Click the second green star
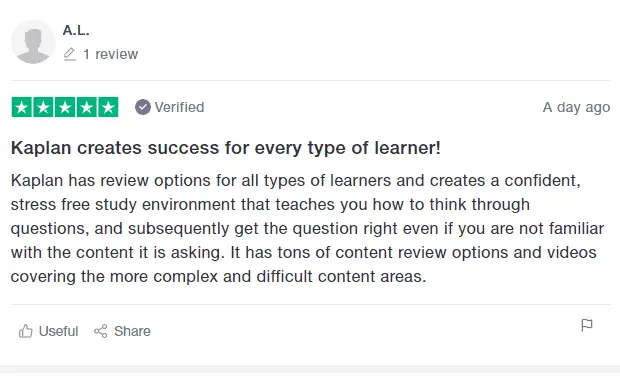Image resolution: width=620 pixels, height=377 pixels. [43, 107]
